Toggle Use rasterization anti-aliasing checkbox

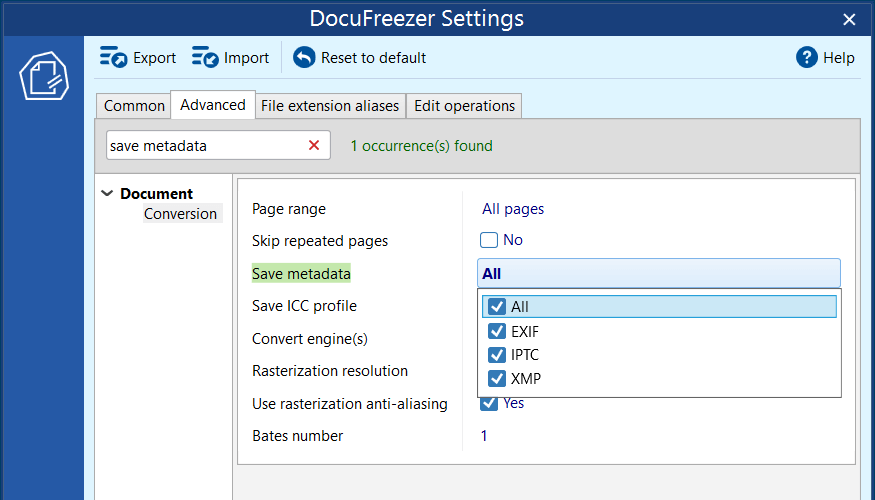pos(489,403)
